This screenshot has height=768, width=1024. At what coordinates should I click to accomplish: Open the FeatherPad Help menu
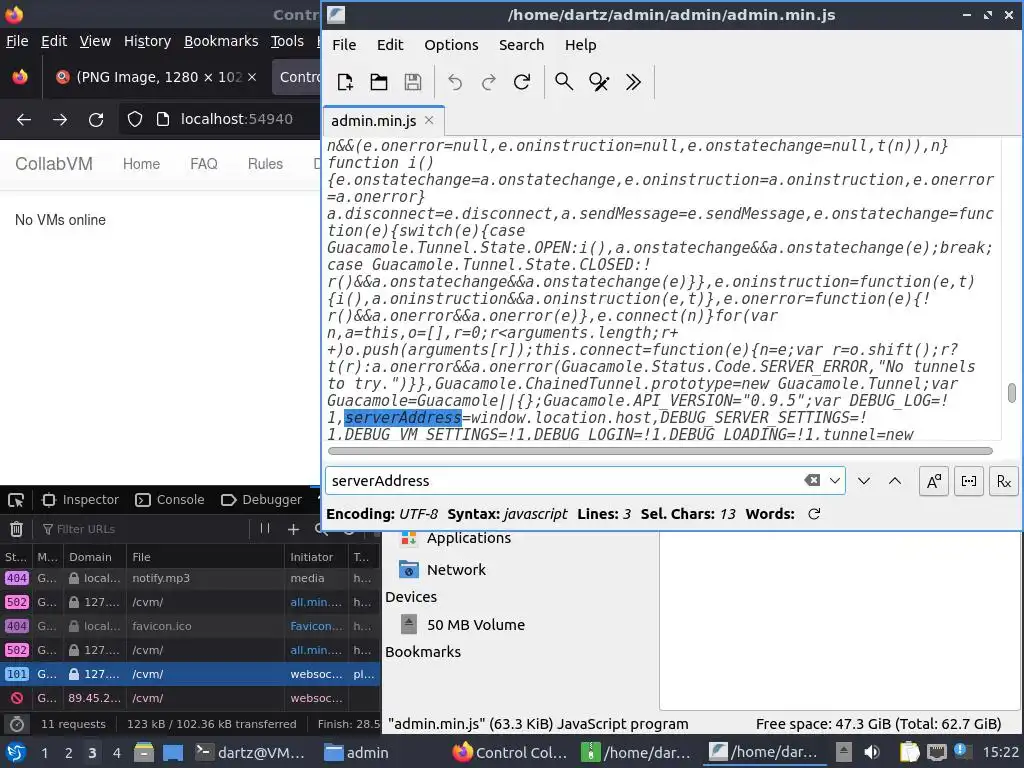(581, 45)
